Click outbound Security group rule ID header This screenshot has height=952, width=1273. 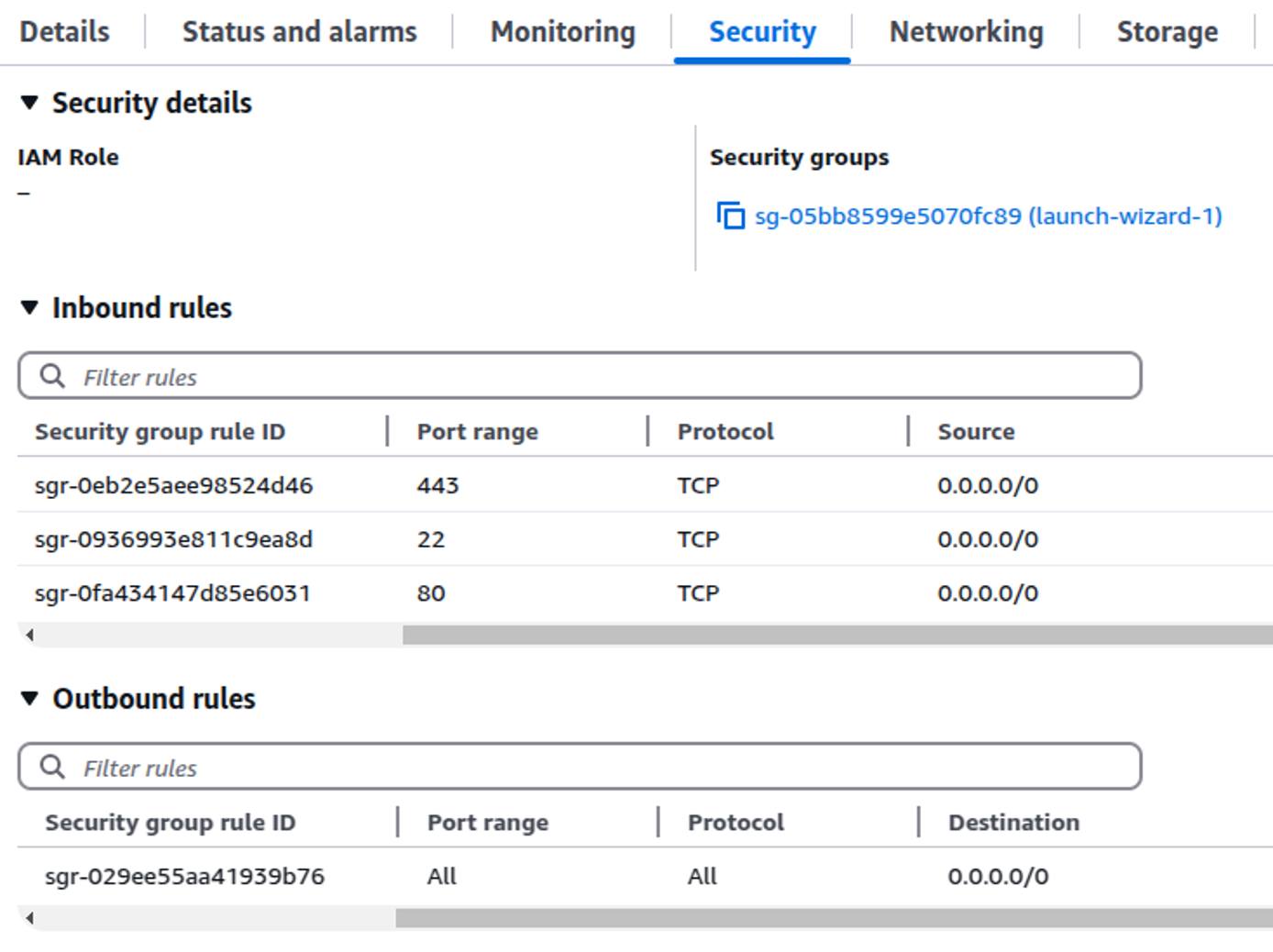pyautogui.click(x=170, y=822)
